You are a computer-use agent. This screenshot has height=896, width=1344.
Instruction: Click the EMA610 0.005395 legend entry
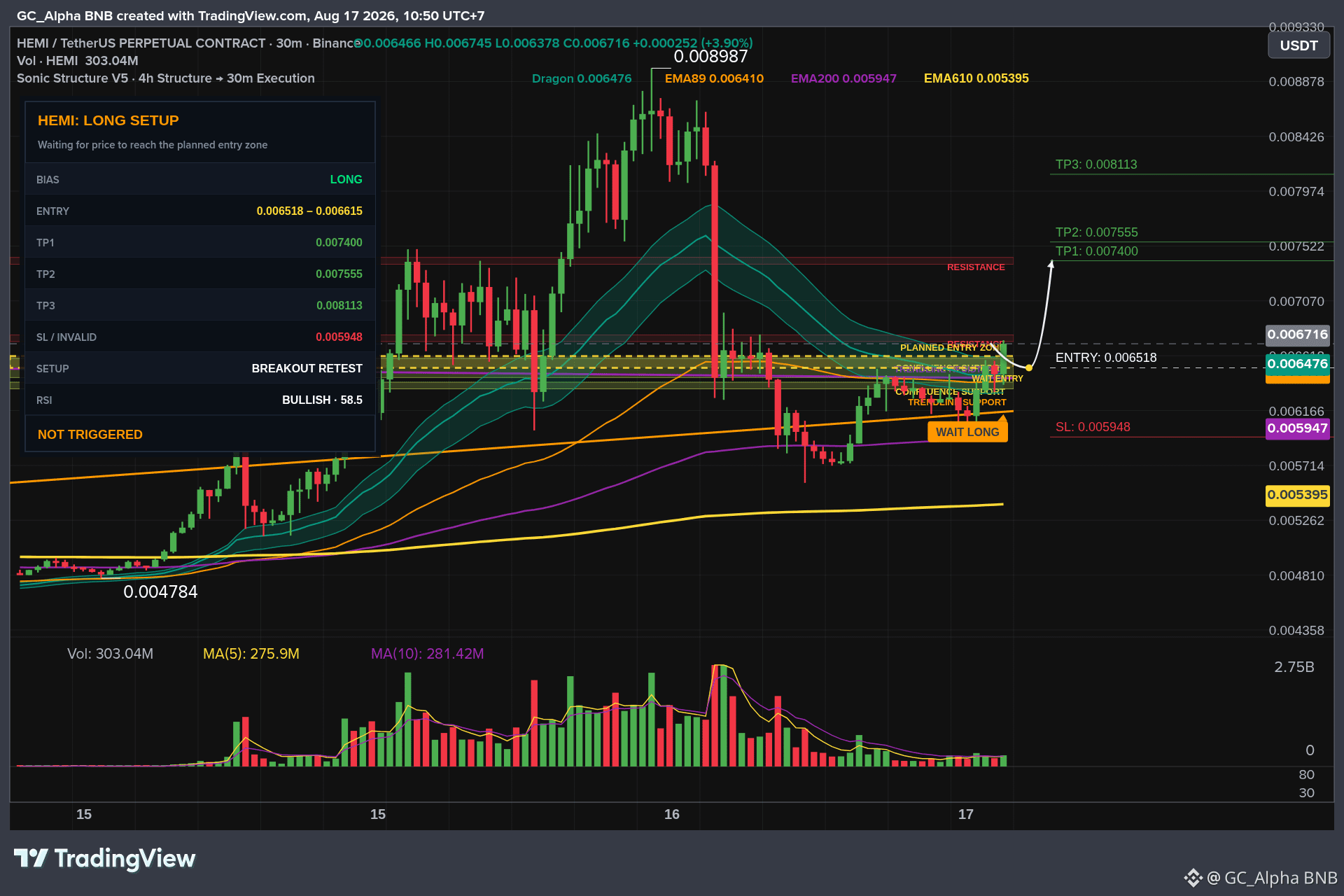976,78
